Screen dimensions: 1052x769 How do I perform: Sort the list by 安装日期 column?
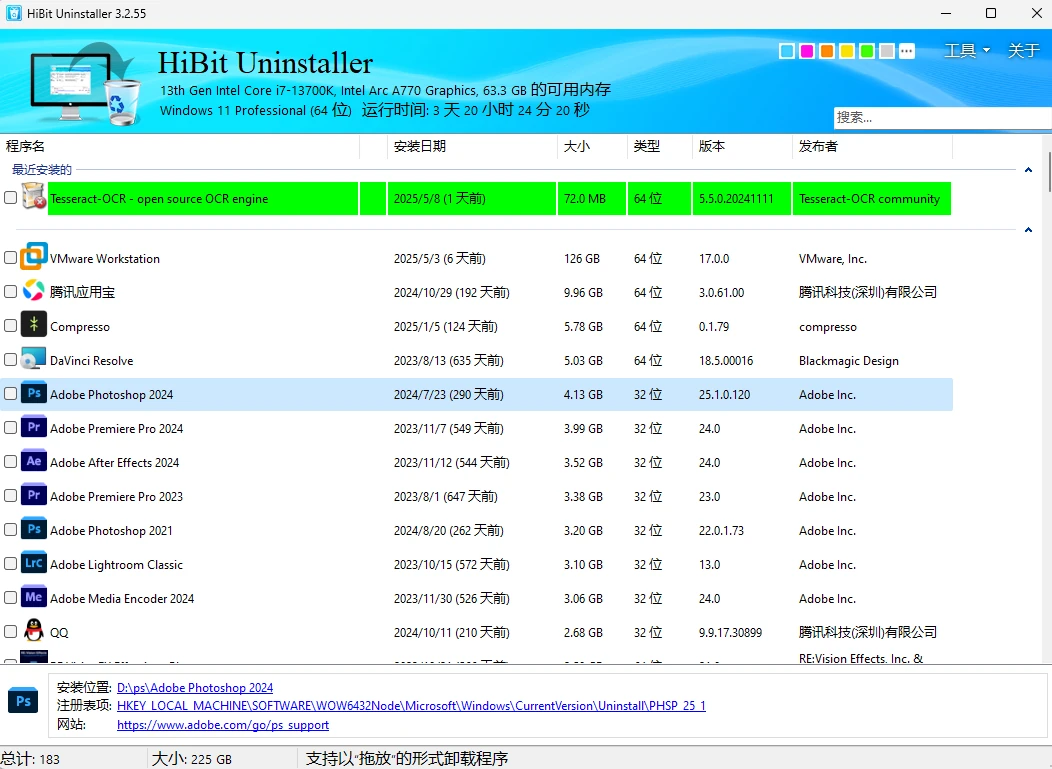coord(420,146)
